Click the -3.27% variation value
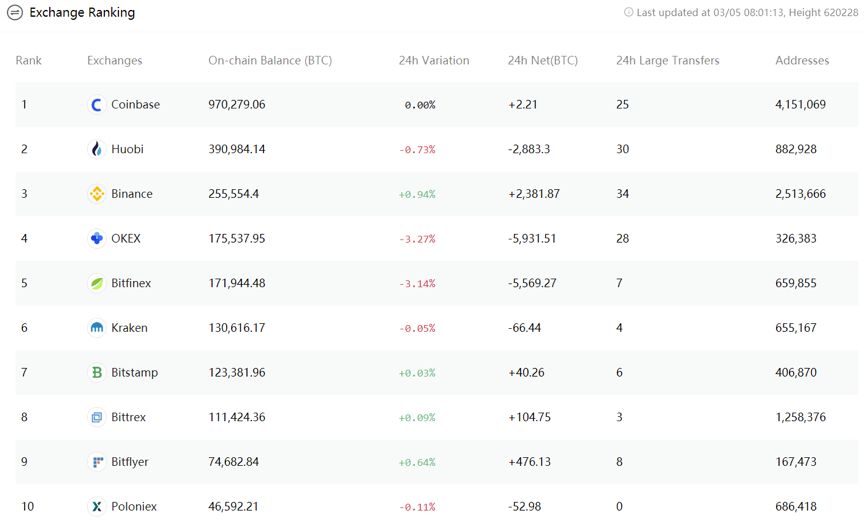 pos(417,239)
